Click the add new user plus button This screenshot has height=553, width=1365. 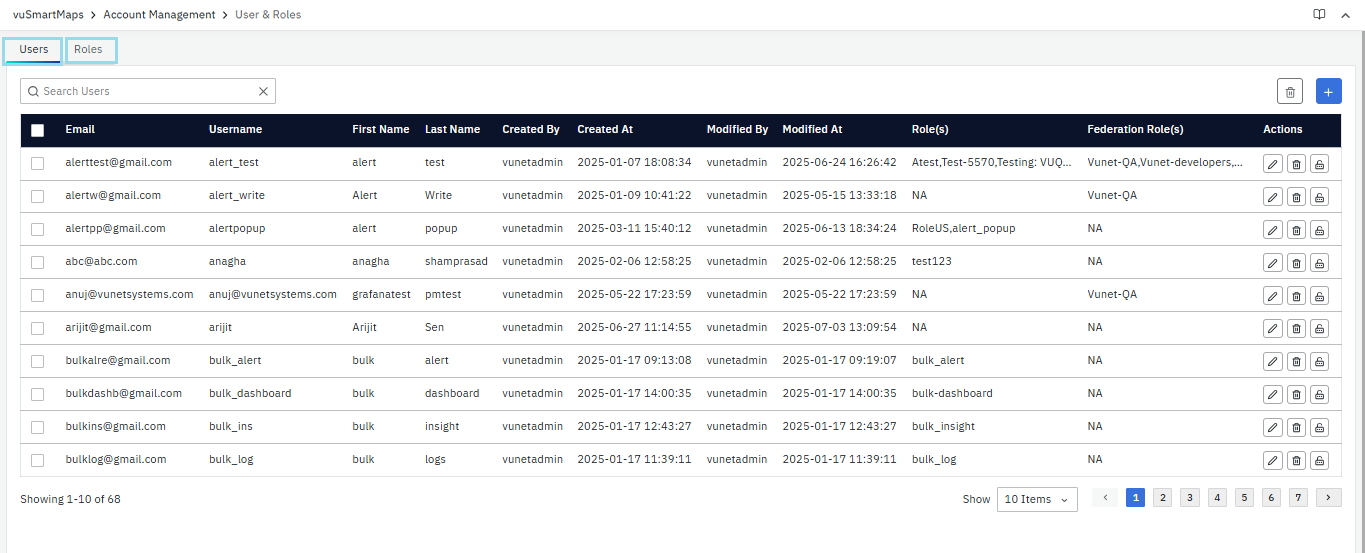[1328, 92]
